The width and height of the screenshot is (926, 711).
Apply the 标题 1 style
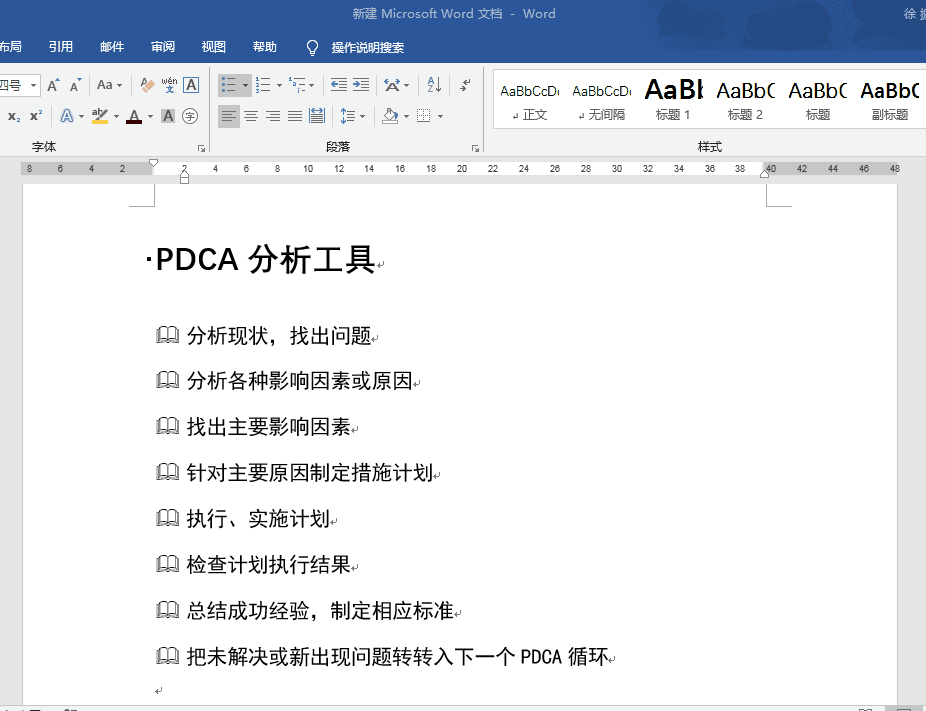tap(673, 99)
